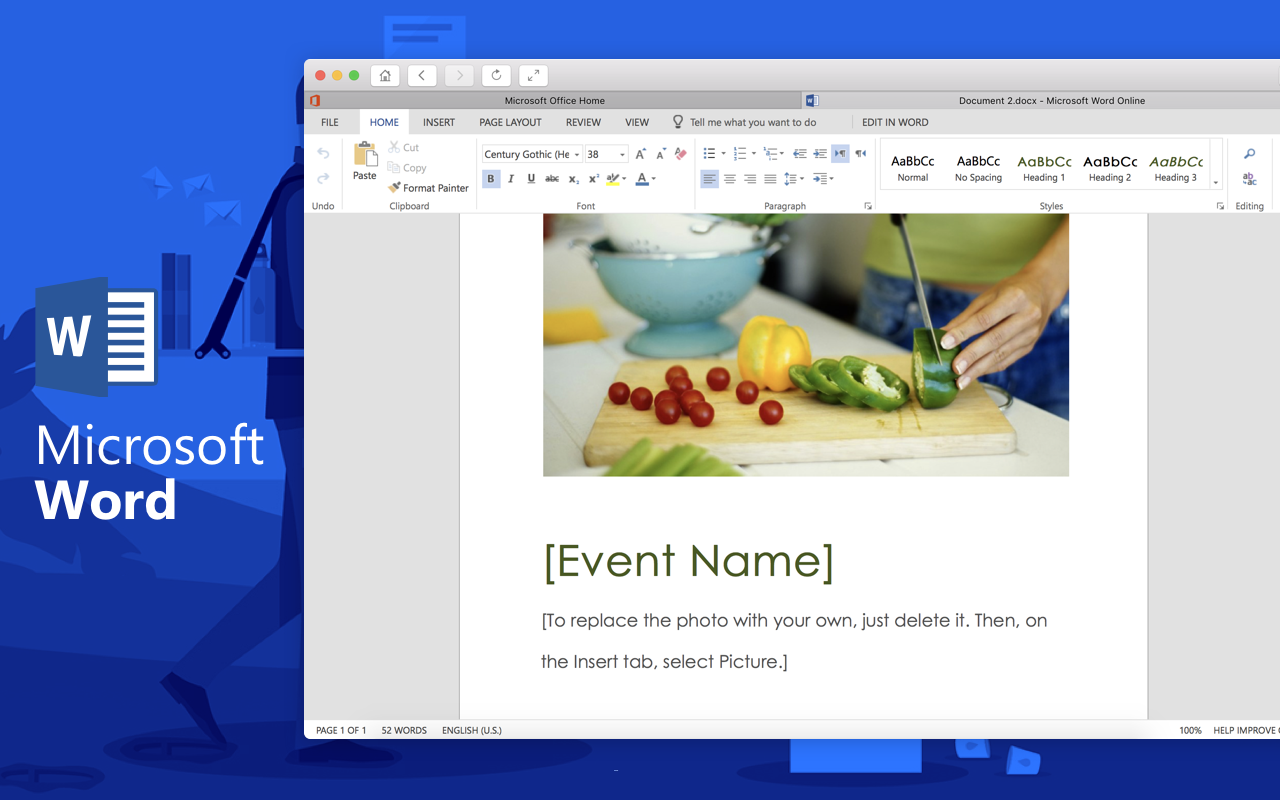
Task: Apply the Normal style
Action: pyautogui.click(x=913, y=166)
